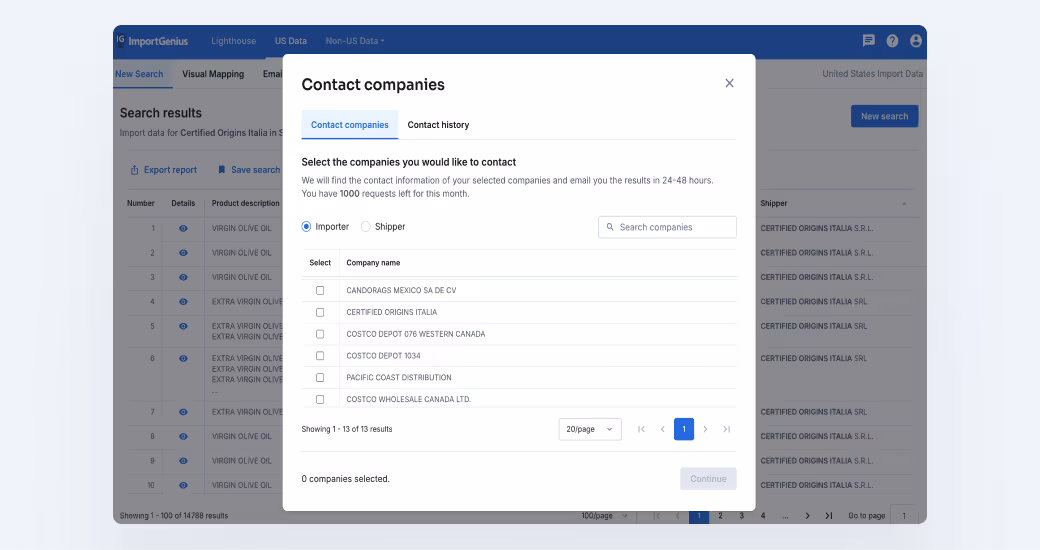
Task: Open the 100/page dropdown in background results
Action: click(x=604, y=516)
